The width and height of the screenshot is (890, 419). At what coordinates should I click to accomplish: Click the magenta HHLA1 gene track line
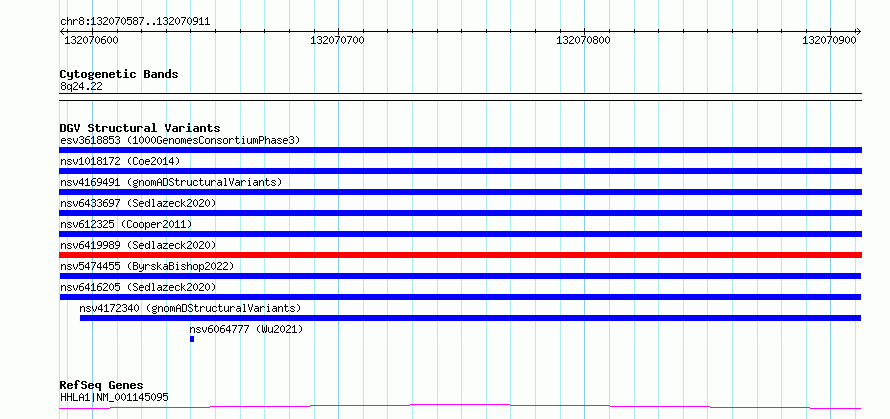(x=460, y=406)
